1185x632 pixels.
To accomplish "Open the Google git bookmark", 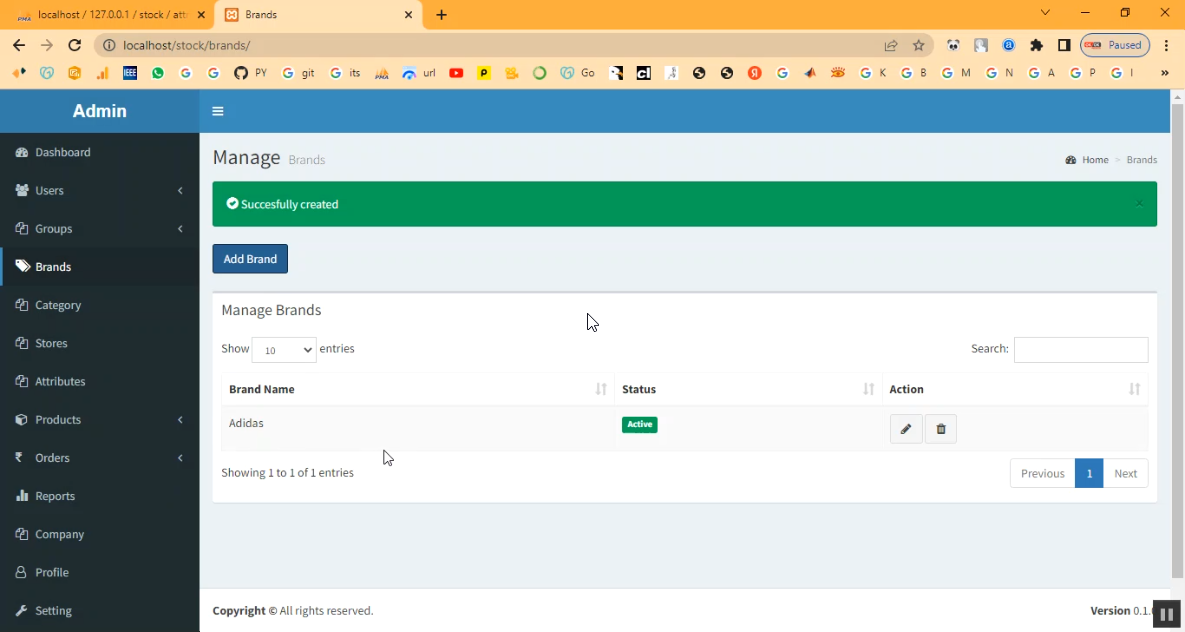I will [298, 73].
